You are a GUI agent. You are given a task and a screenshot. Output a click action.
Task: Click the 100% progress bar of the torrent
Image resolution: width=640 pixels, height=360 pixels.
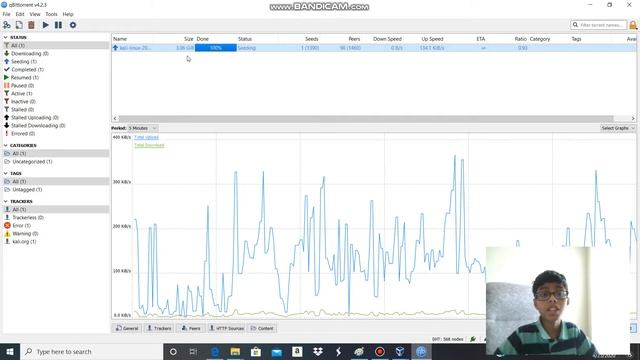(216, 48)
